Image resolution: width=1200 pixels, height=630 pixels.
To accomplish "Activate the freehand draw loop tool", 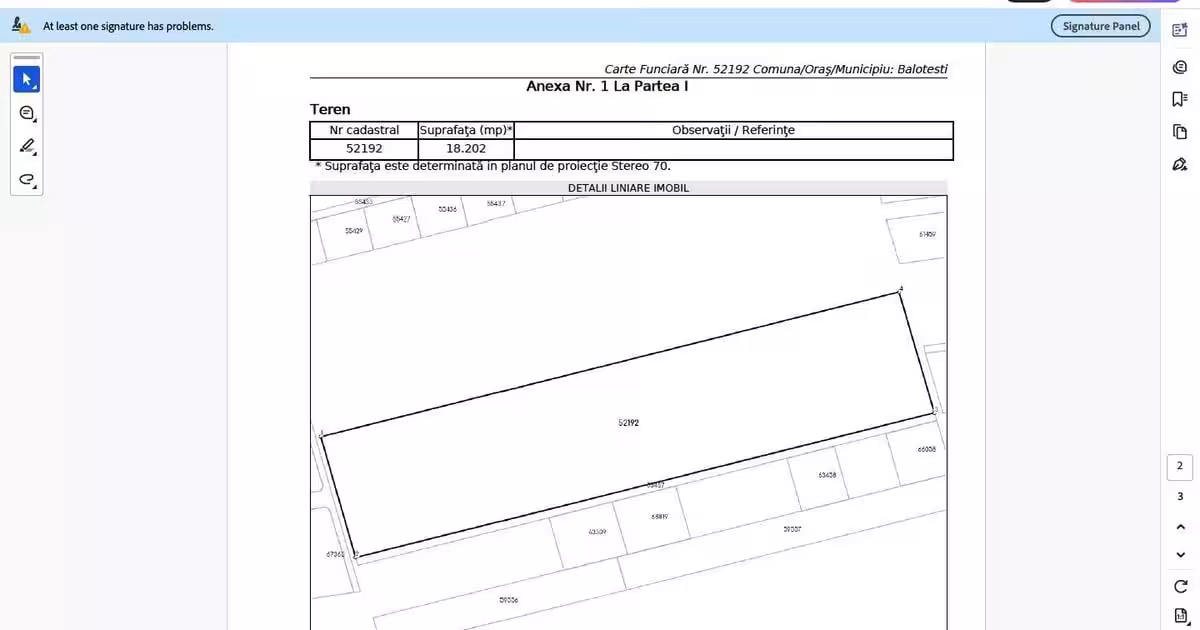I will 27,180.
